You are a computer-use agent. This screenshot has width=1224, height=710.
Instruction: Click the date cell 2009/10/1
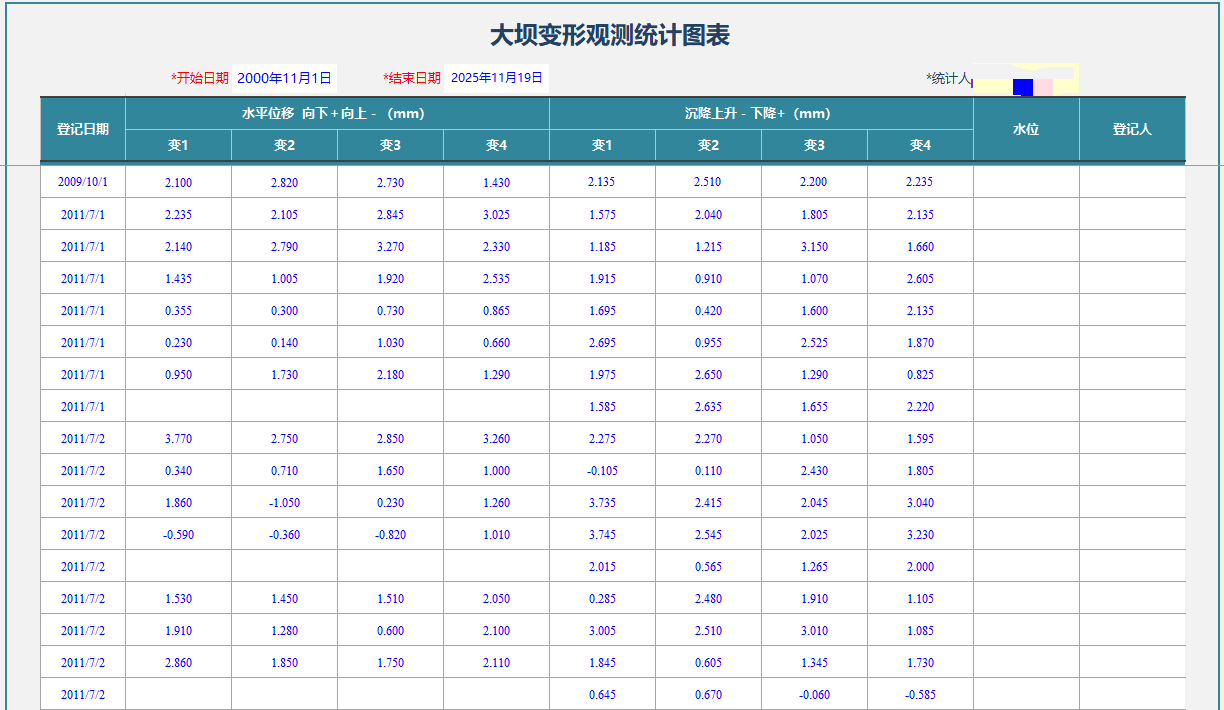(83, 182)
